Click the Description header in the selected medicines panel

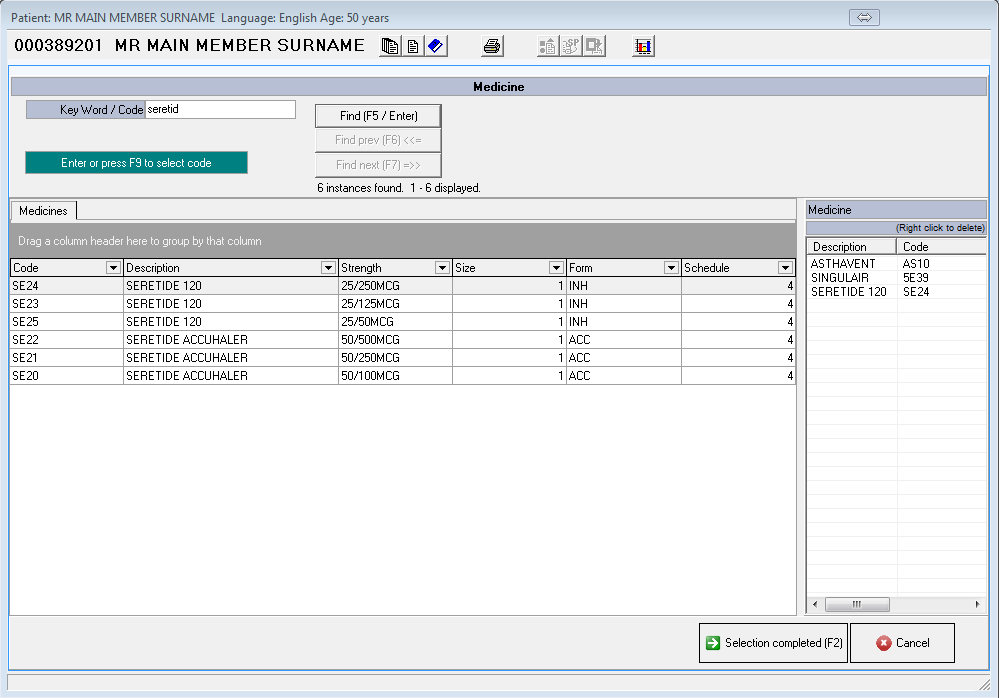tap(851, 246)
